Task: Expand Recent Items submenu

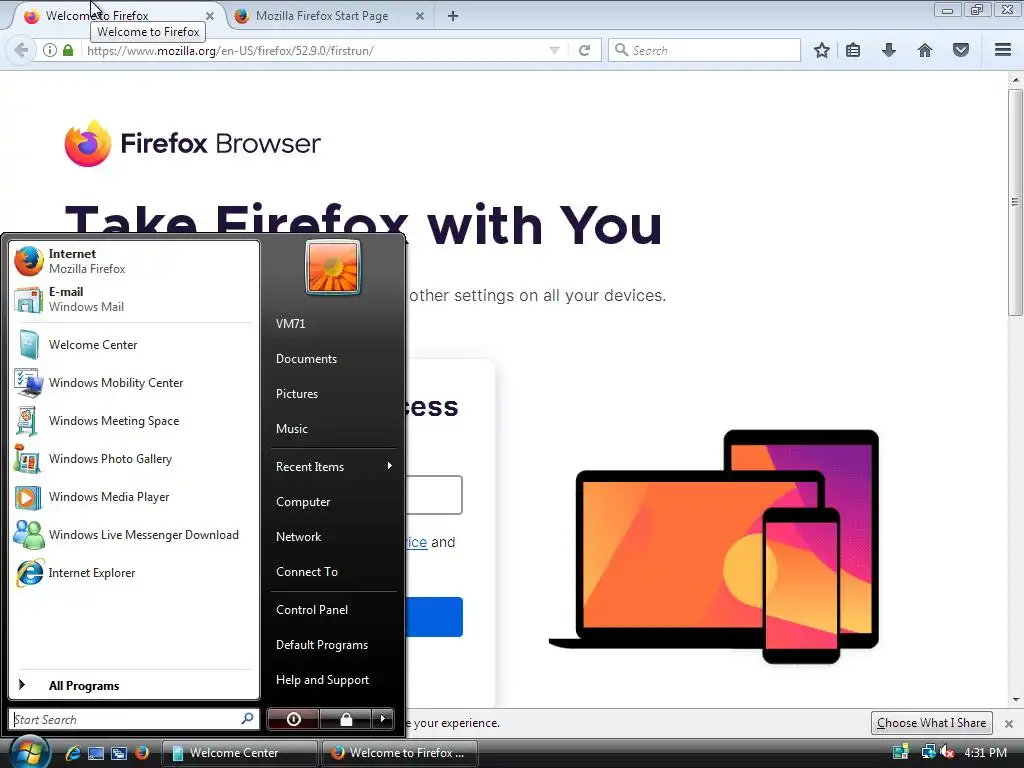Action: pyautogui.click(x=333, y=466)
